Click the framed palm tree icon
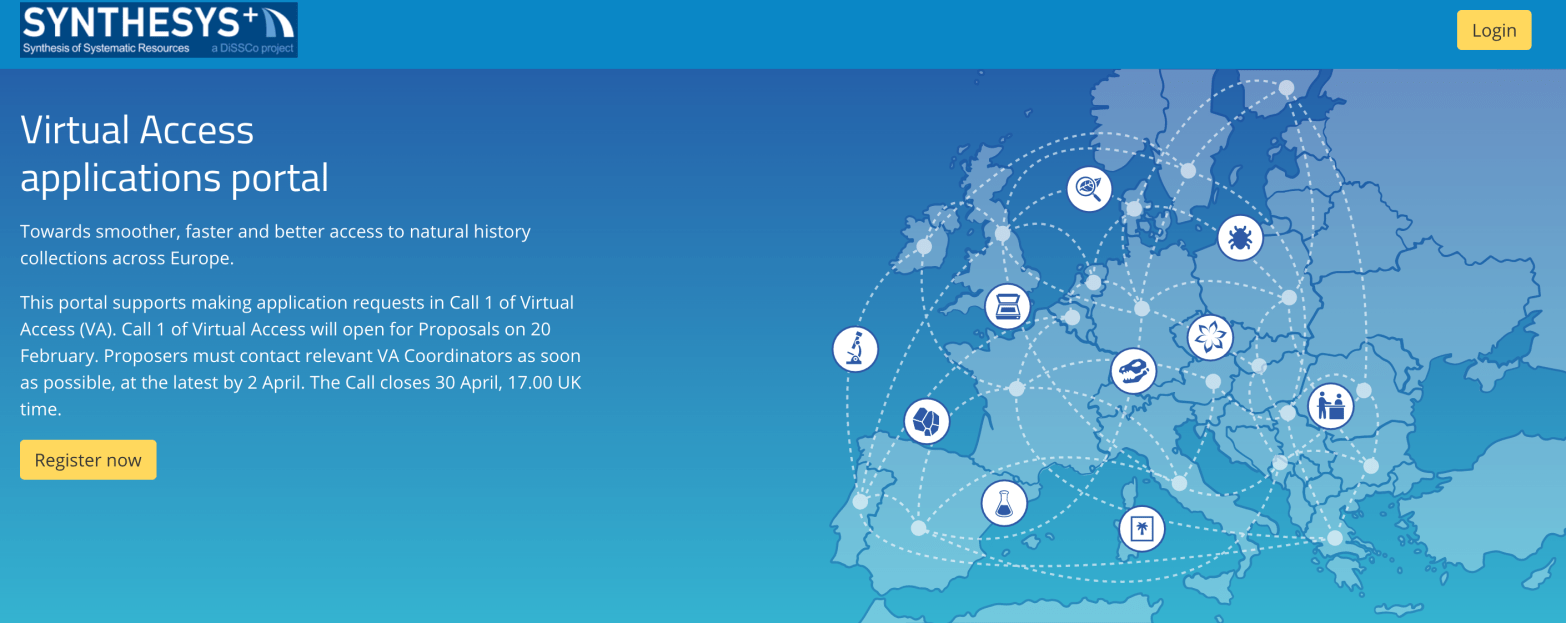The image size is (1566, 623). click(x=1141, y=529)
